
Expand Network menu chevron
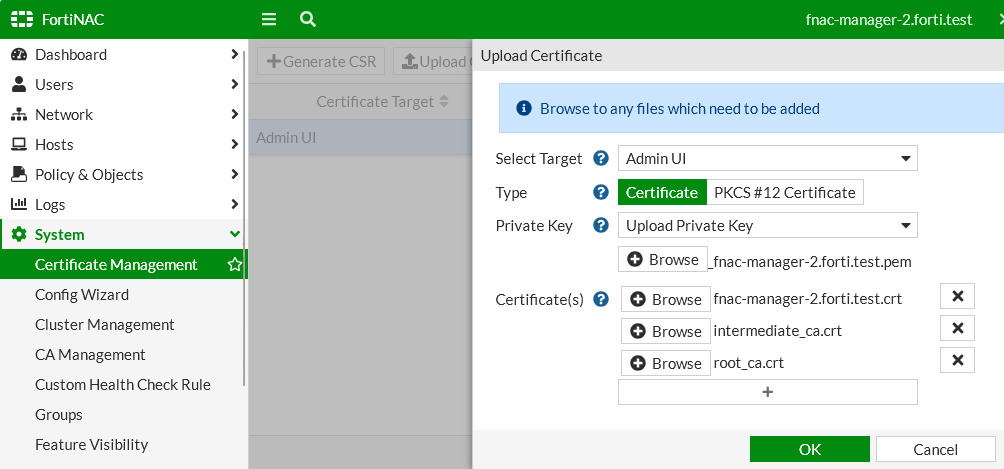point(234,115)
